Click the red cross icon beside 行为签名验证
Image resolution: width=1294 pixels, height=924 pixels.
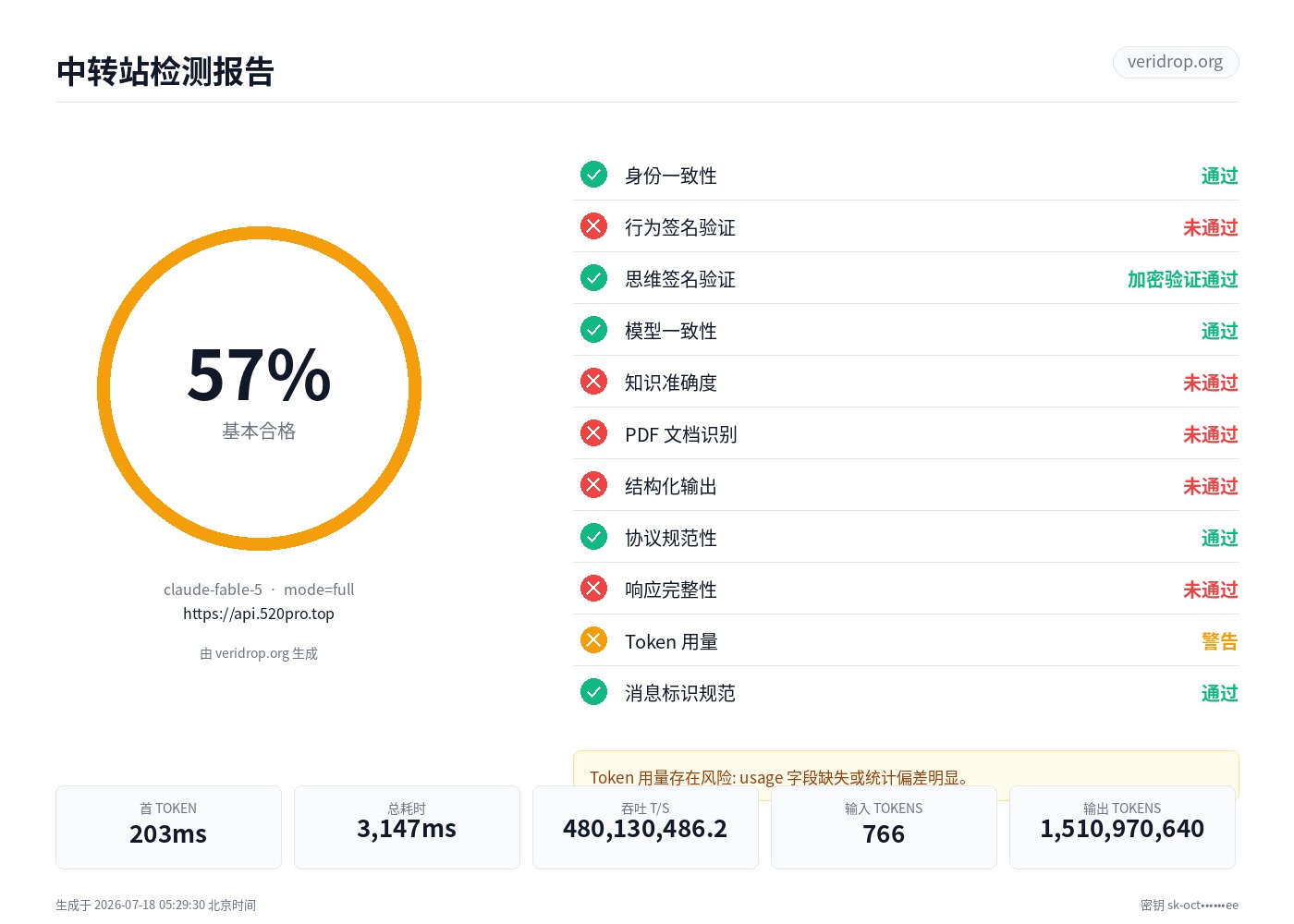click(593, 226)
